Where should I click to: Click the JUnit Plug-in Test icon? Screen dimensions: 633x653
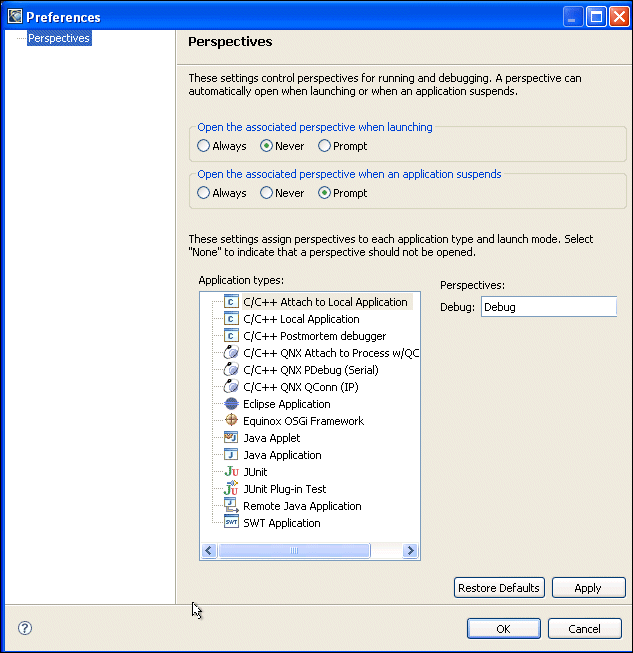tap(231, 489)
